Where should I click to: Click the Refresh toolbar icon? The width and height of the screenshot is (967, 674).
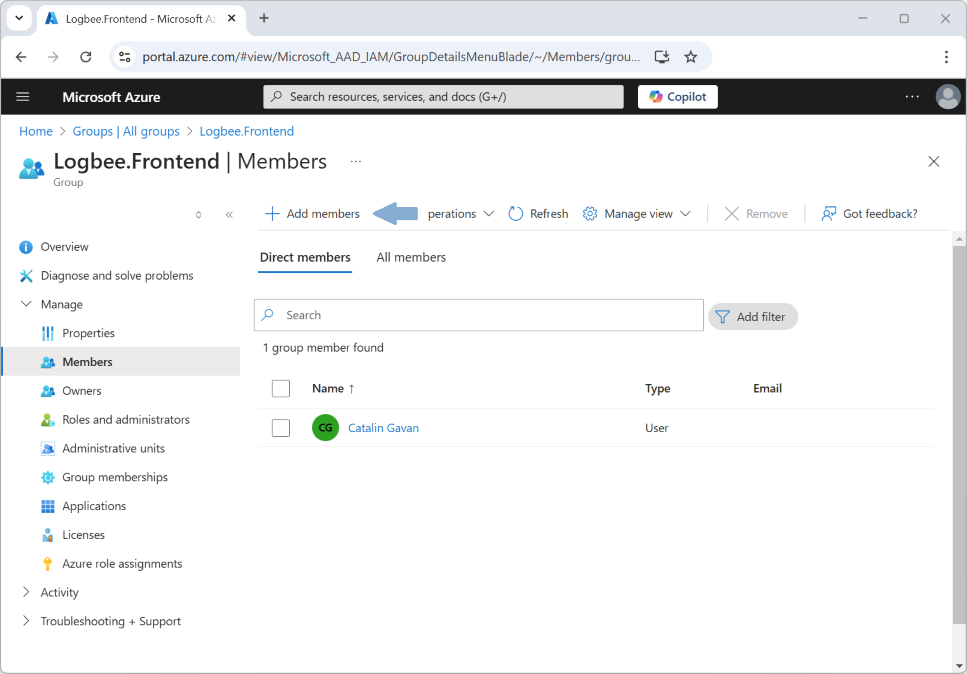516,214
